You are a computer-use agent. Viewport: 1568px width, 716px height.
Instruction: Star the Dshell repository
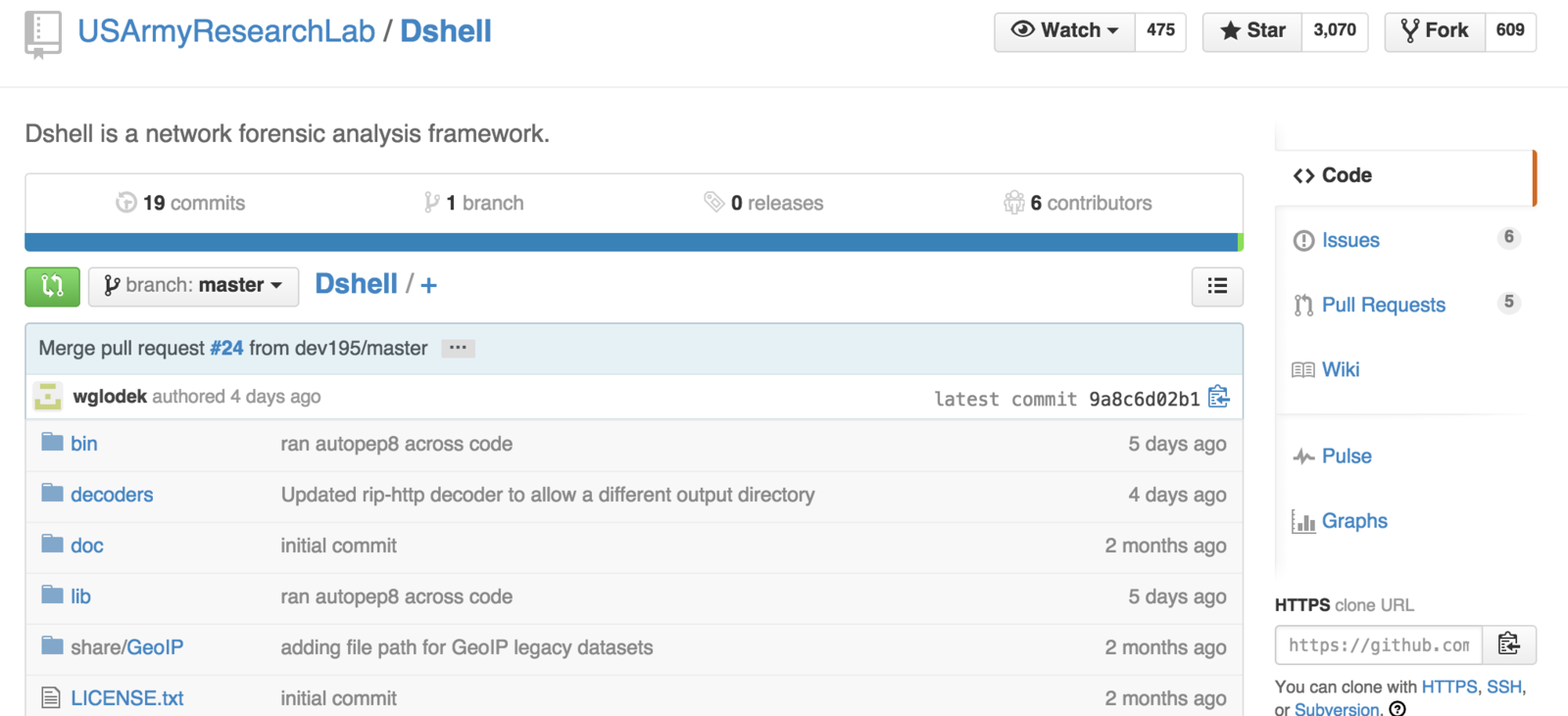click(1252, 31)
